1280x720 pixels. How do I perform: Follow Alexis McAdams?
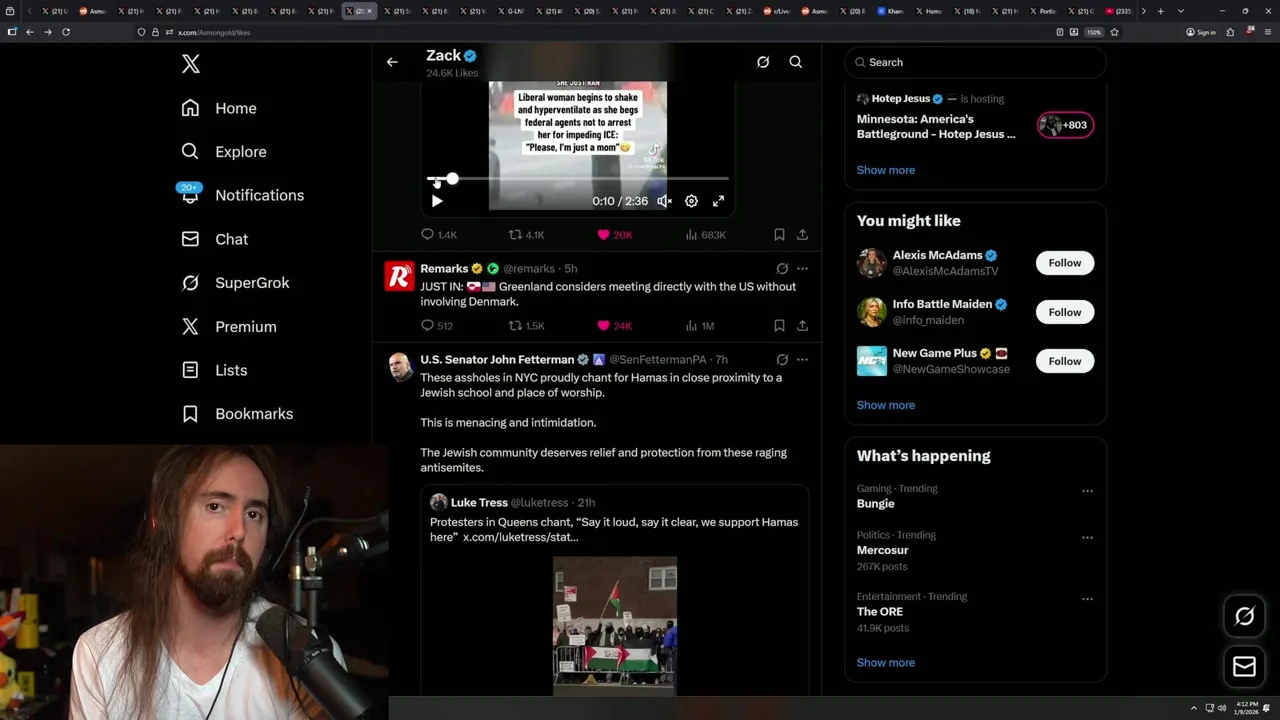tap(1065, 263)
